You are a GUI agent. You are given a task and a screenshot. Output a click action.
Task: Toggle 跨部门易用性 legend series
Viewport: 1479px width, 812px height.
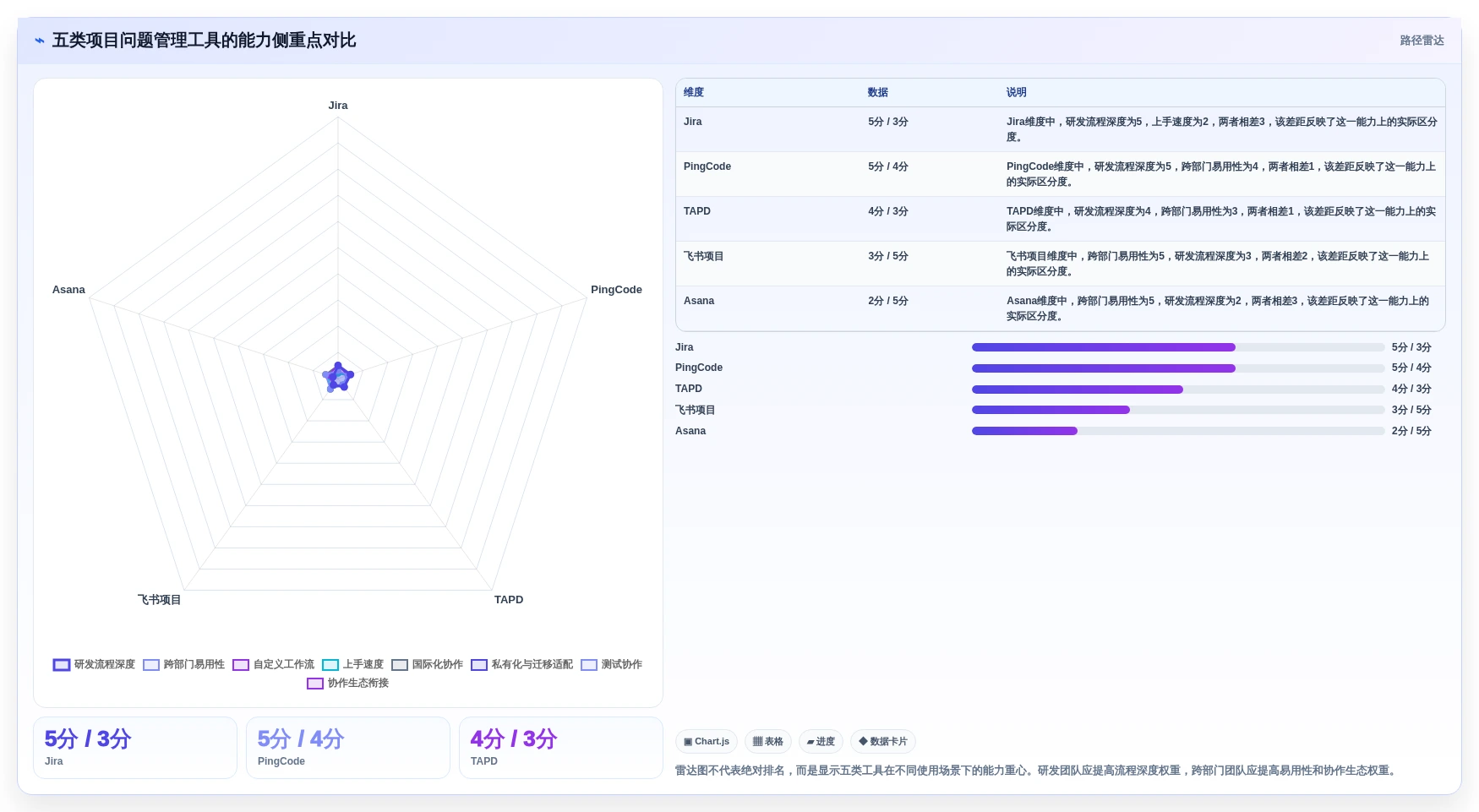(x=183, y=664)
